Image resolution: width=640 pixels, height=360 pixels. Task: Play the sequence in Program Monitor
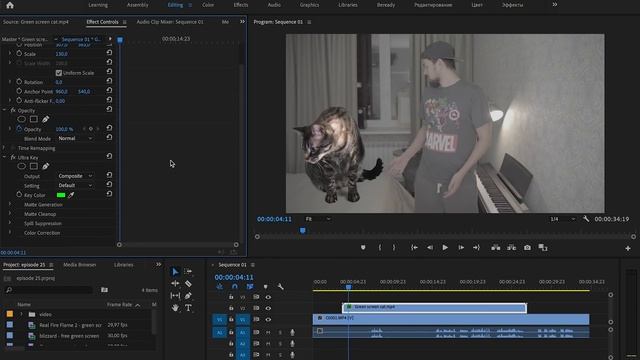pyautogui.click(x=445, y=247)
